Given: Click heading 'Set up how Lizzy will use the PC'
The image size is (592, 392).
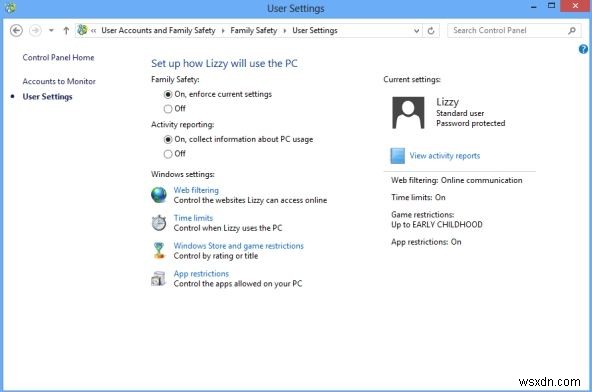Looking at the screenshot, I should (224, 63).
